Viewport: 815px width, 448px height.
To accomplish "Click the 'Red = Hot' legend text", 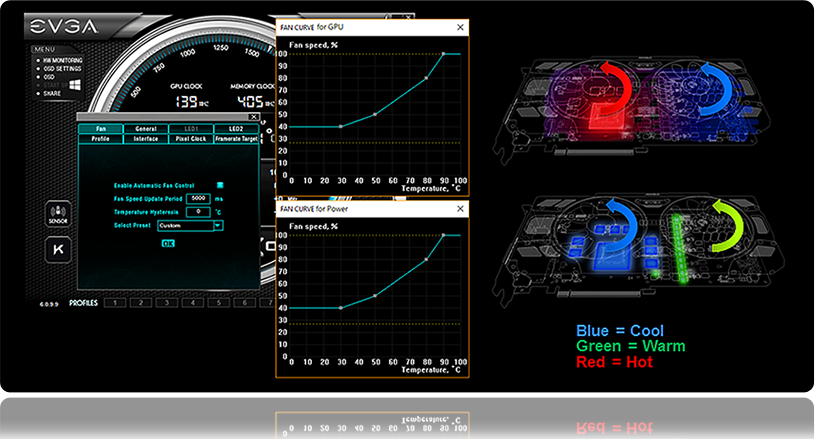I will coord(614,362).
